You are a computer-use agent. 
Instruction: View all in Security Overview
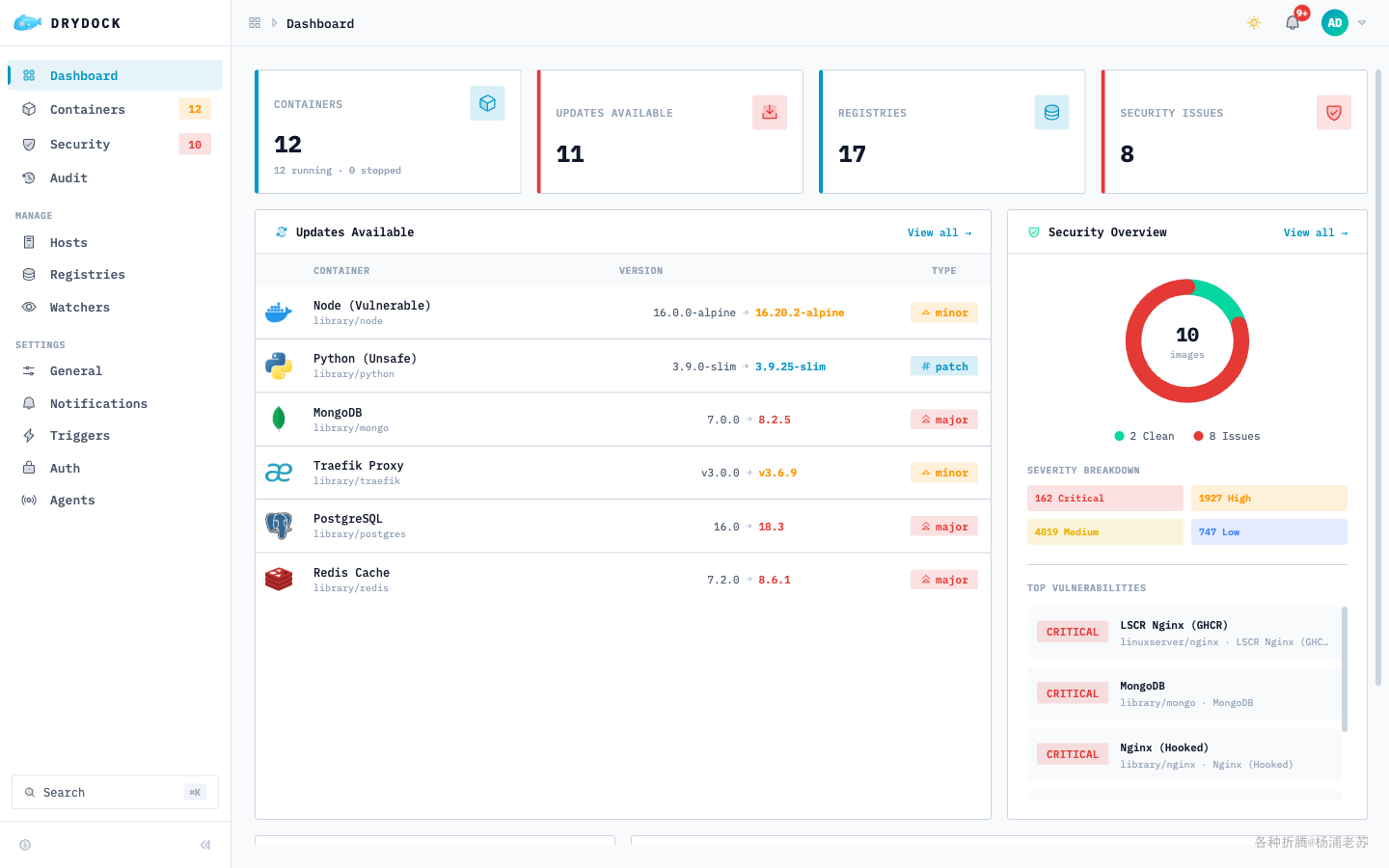[1316, 232]
